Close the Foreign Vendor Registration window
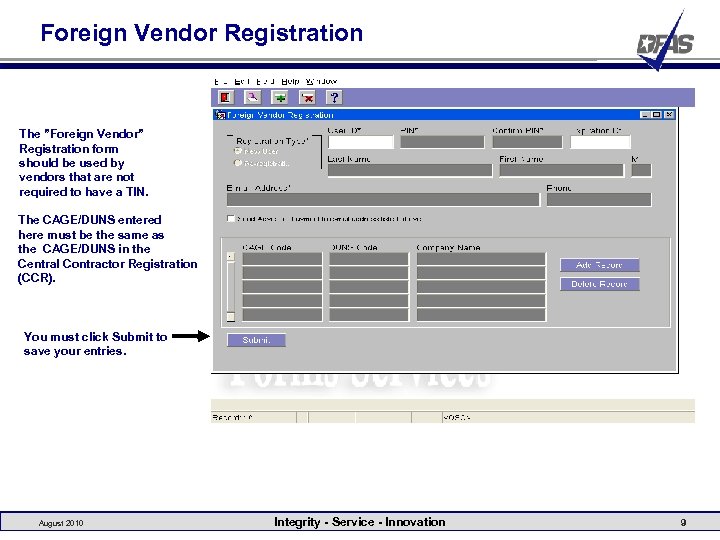 click(669, 114)
